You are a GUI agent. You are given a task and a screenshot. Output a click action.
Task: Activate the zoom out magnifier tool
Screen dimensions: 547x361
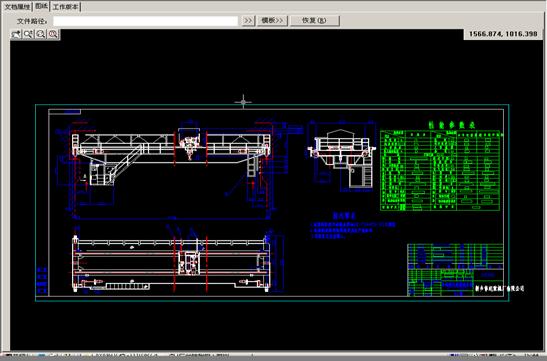[41, 34]
